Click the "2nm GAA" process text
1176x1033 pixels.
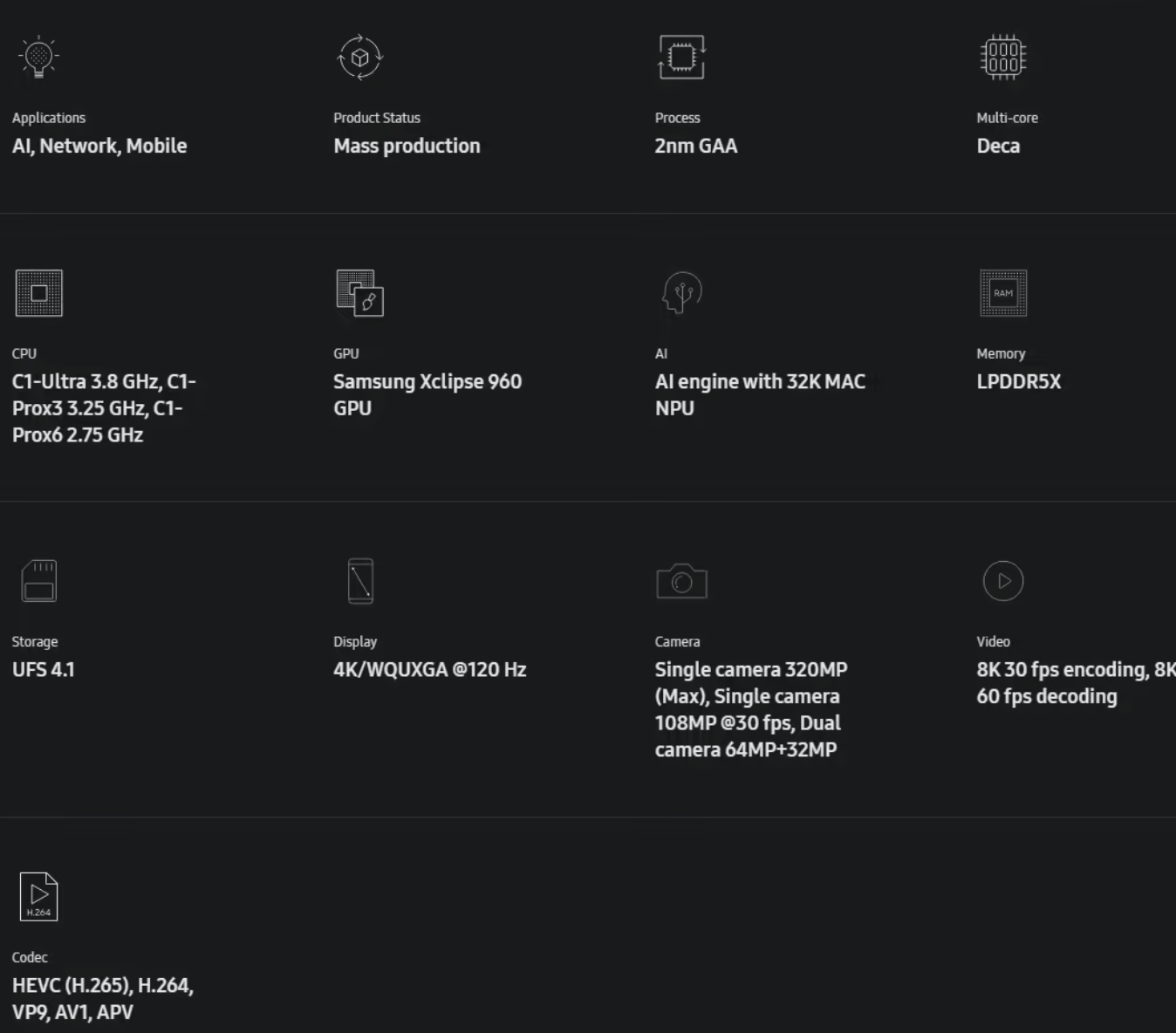click(x=696, y=146)
